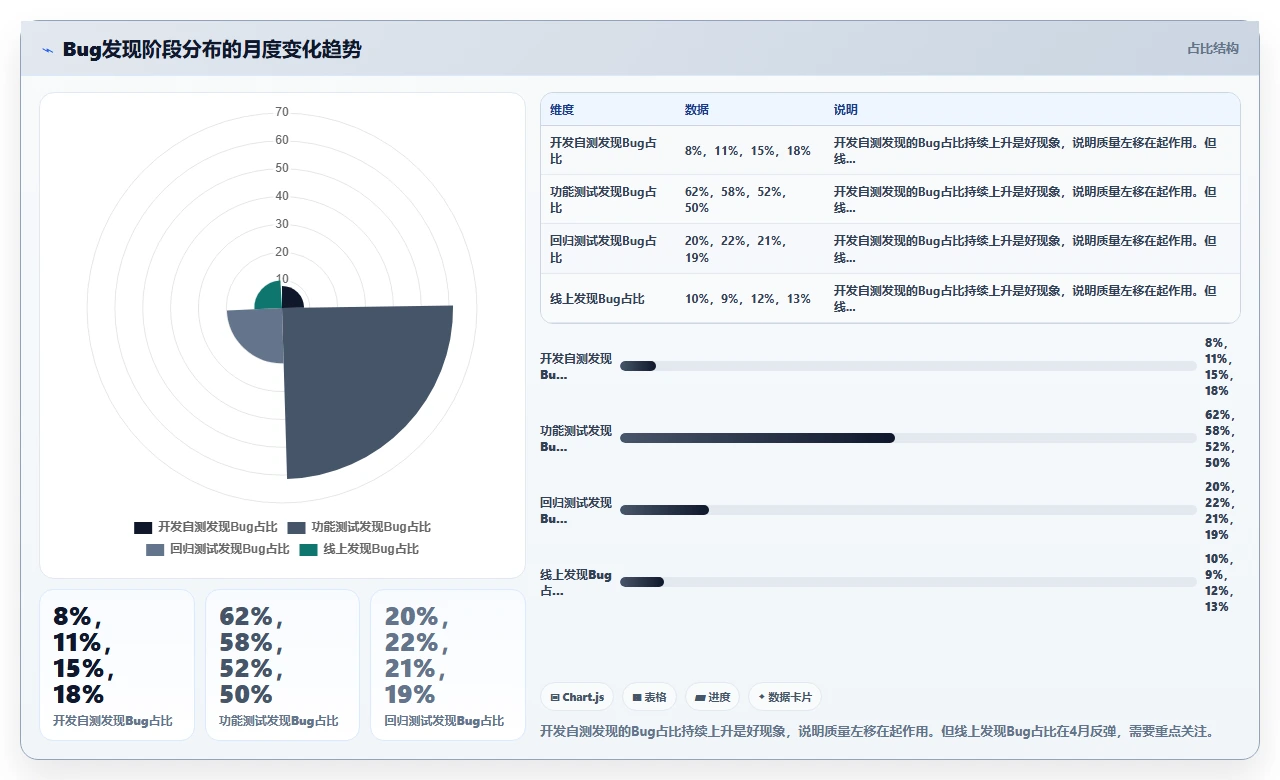Open the 8%, 11%, 15%, 18% data card

click(x=117, y=665)
